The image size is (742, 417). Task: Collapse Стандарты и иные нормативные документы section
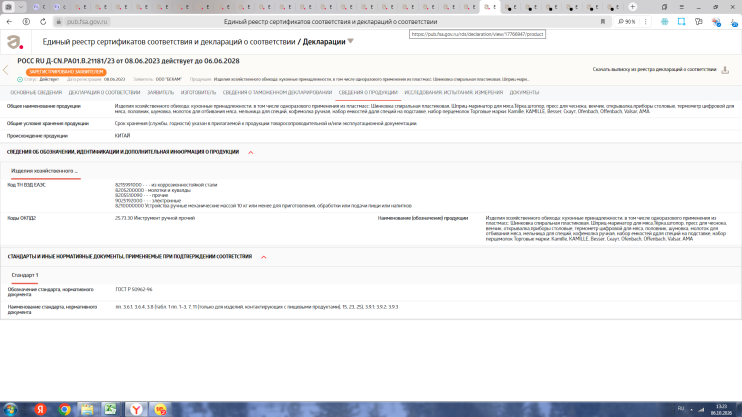264,257
